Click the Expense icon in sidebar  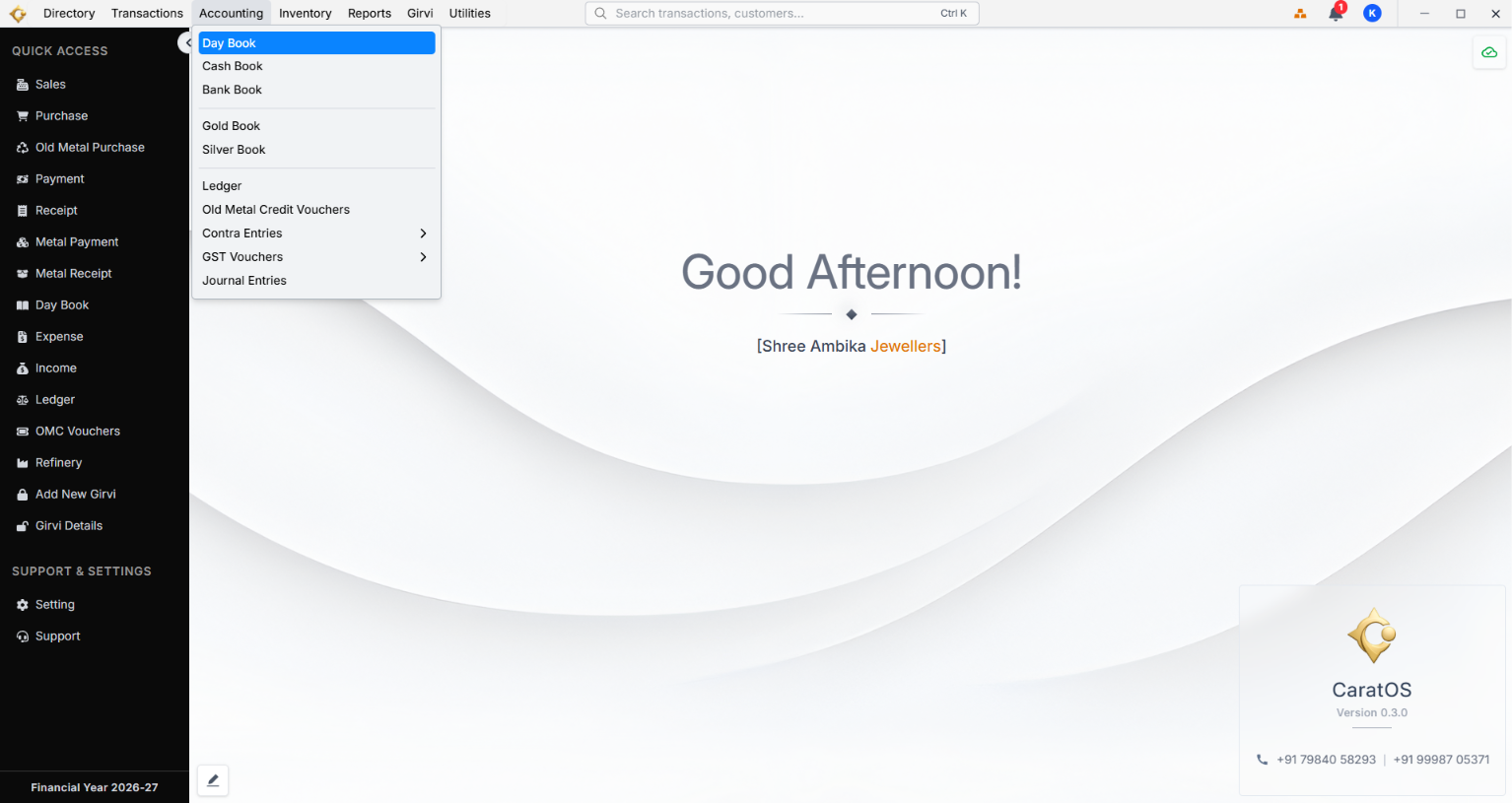click(x=23, y=337)
